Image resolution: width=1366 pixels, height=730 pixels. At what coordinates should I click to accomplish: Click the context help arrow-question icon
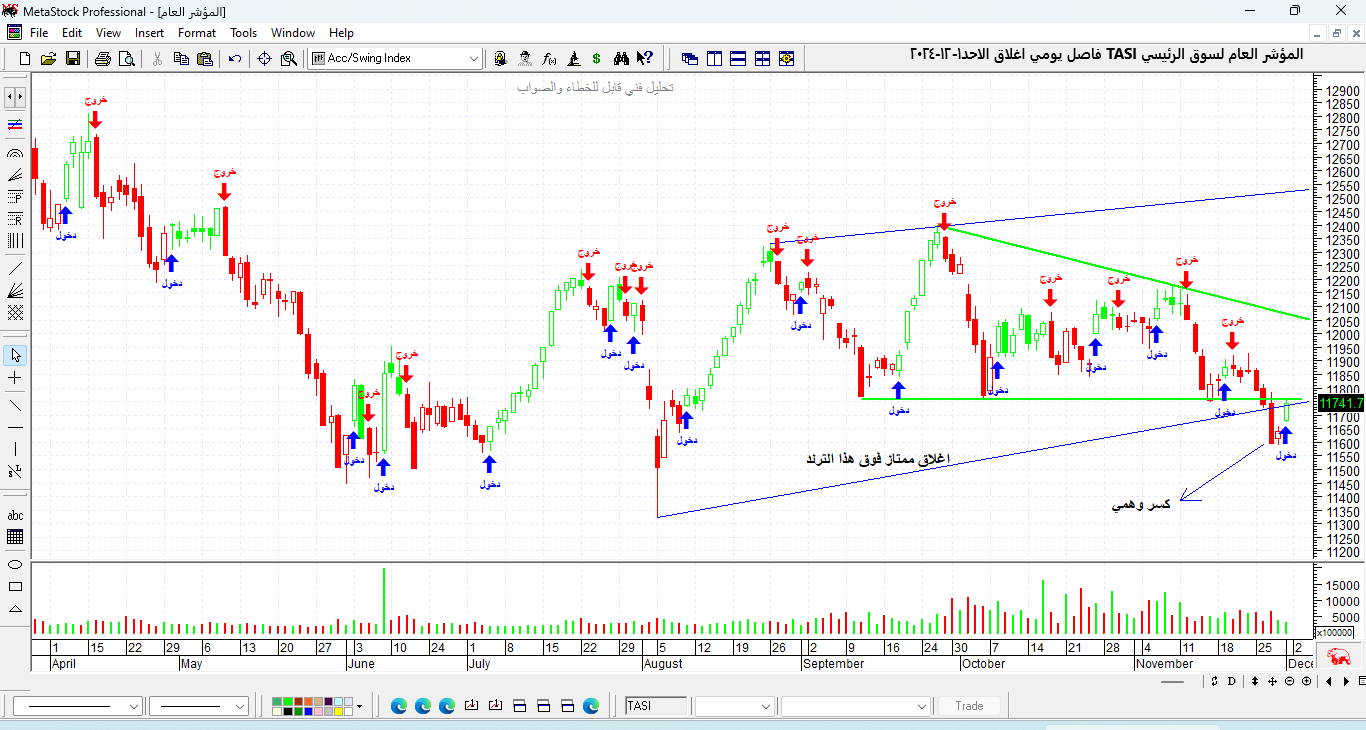pos(645,58)
